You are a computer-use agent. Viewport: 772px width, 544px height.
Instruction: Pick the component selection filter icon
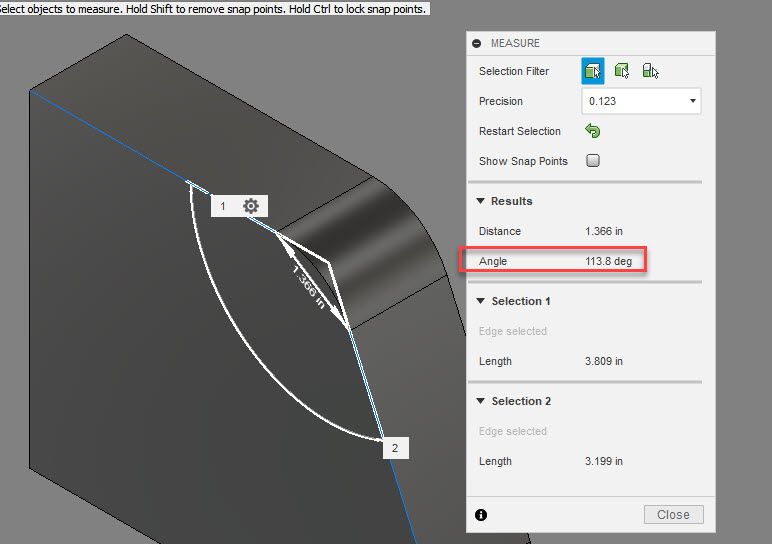(650, 71)
